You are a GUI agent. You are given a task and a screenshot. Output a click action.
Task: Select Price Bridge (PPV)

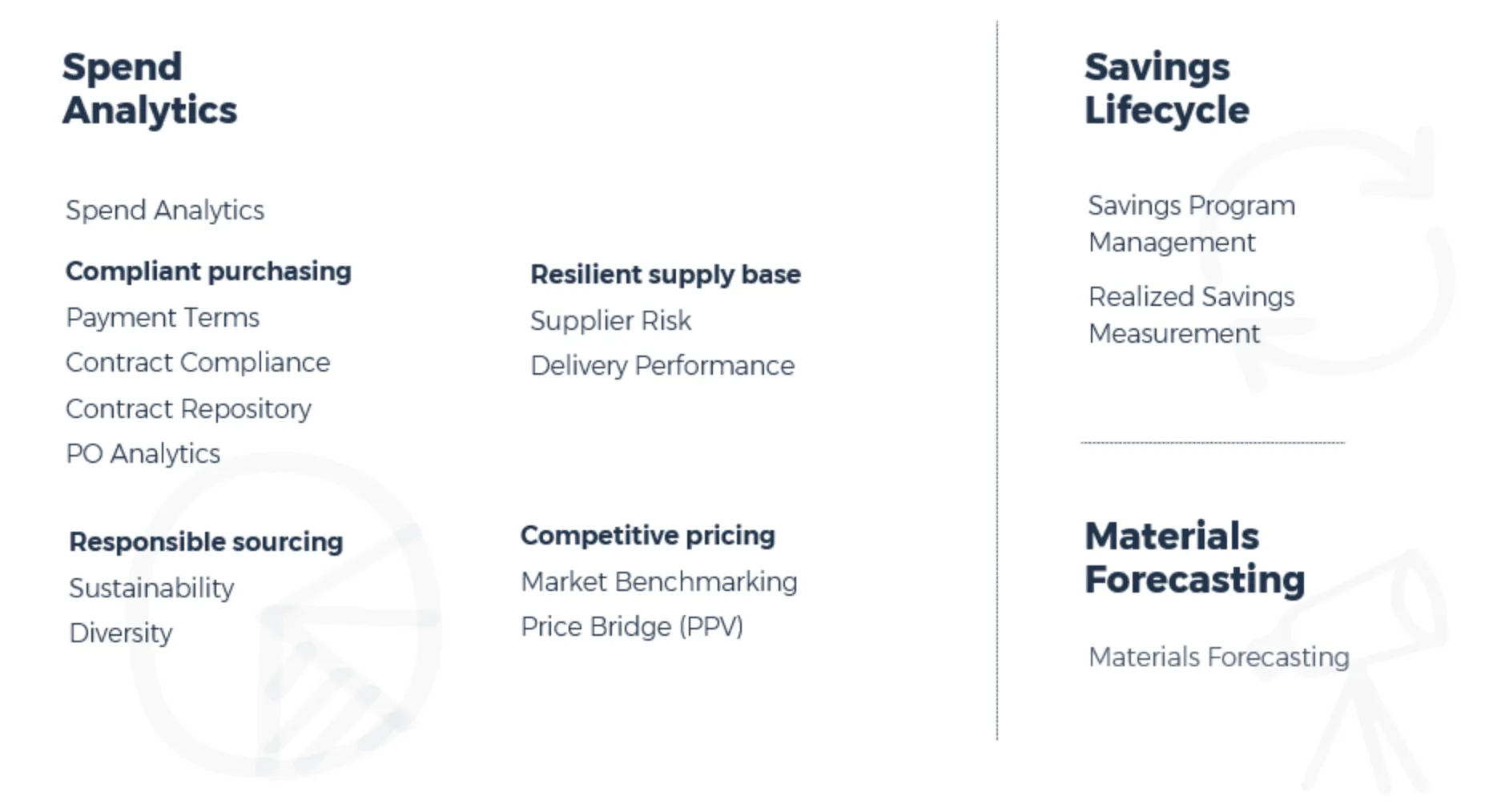pyautogui.click(x=632, y=627)
